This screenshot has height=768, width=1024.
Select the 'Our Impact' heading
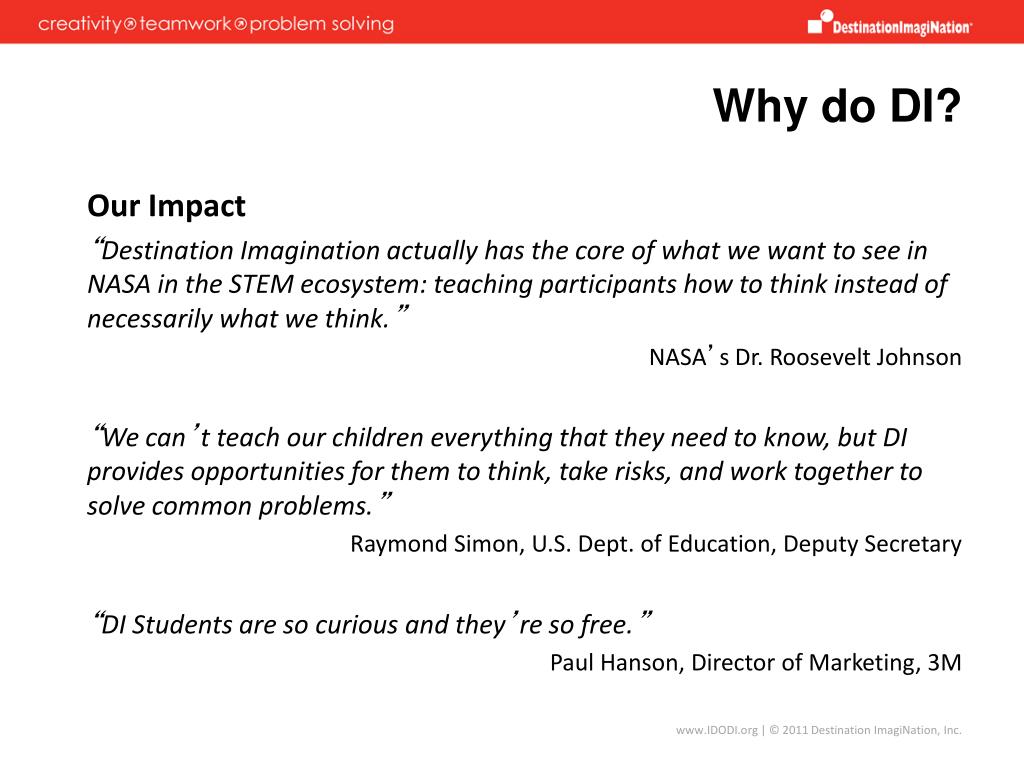(x=167, y=206)
